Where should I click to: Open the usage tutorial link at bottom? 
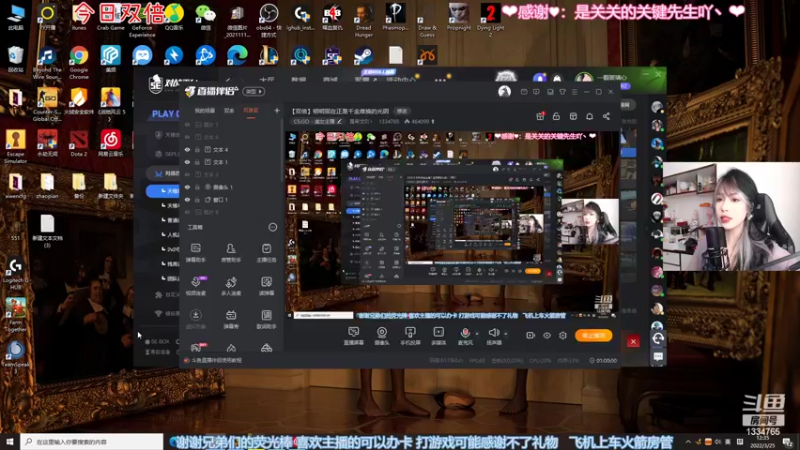pyautogui.click(x=217, y=360)
